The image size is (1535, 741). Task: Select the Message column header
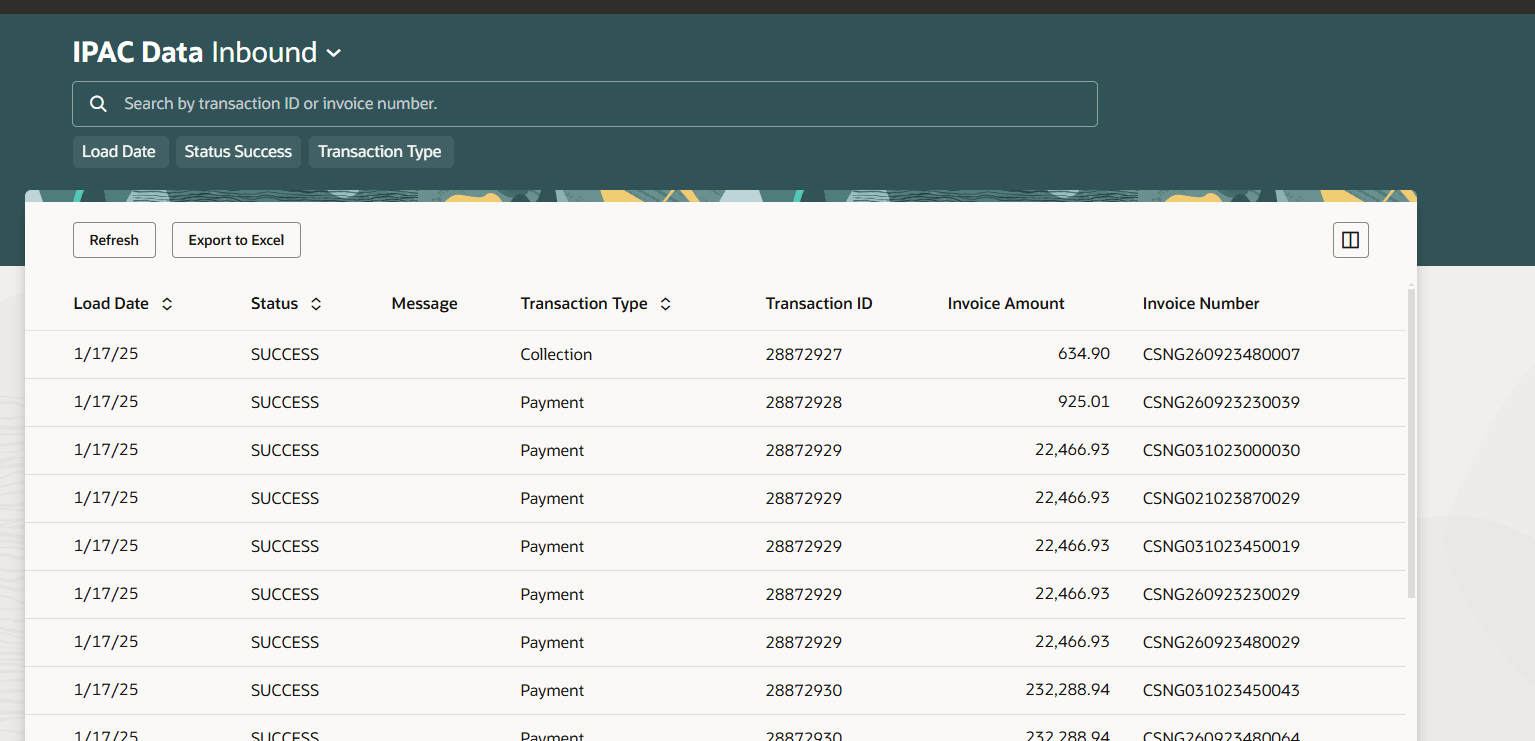pyautogui.click(x=424, y=303)
